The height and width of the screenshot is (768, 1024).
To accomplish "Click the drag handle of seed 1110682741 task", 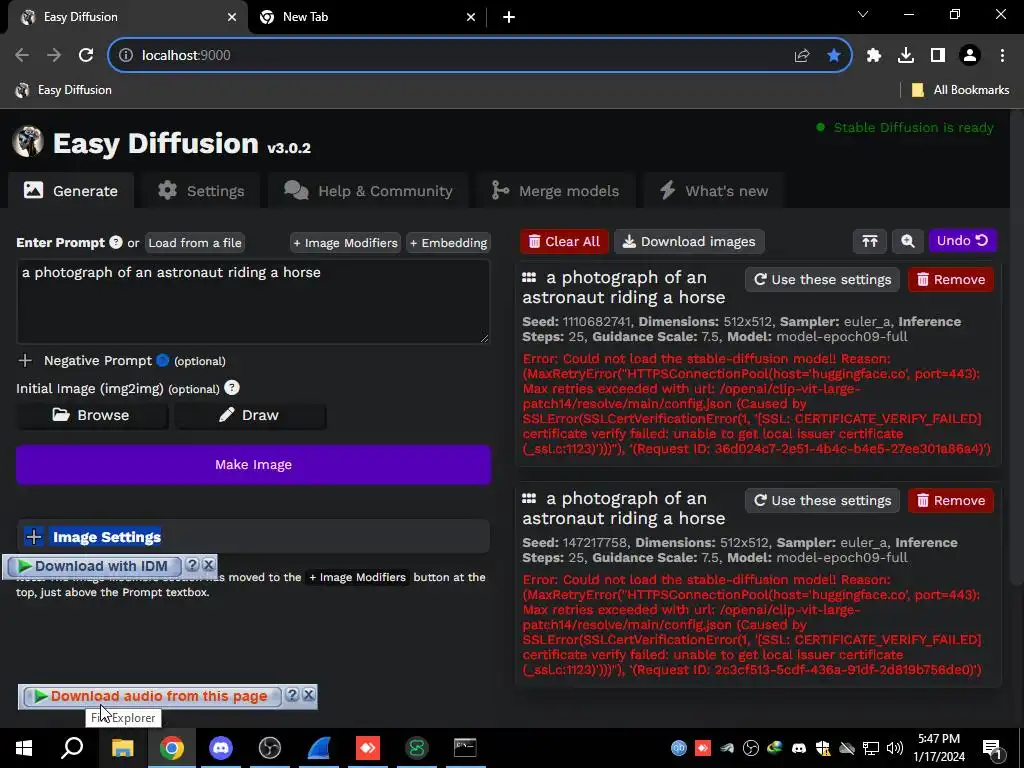I will point(529,278).
